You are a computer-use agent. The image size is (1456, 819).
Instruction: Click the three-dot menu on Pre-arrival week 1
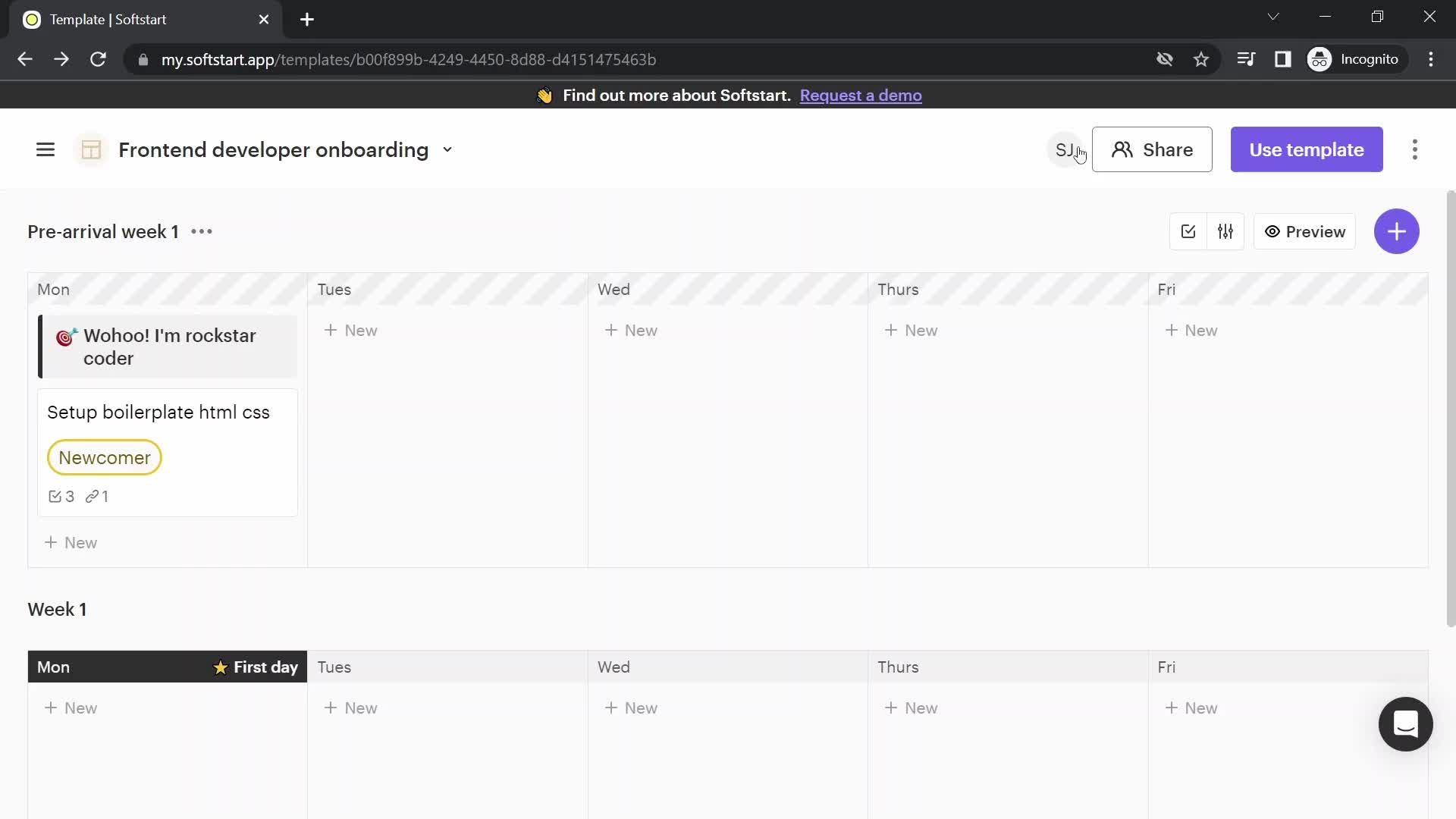[200, 231]
